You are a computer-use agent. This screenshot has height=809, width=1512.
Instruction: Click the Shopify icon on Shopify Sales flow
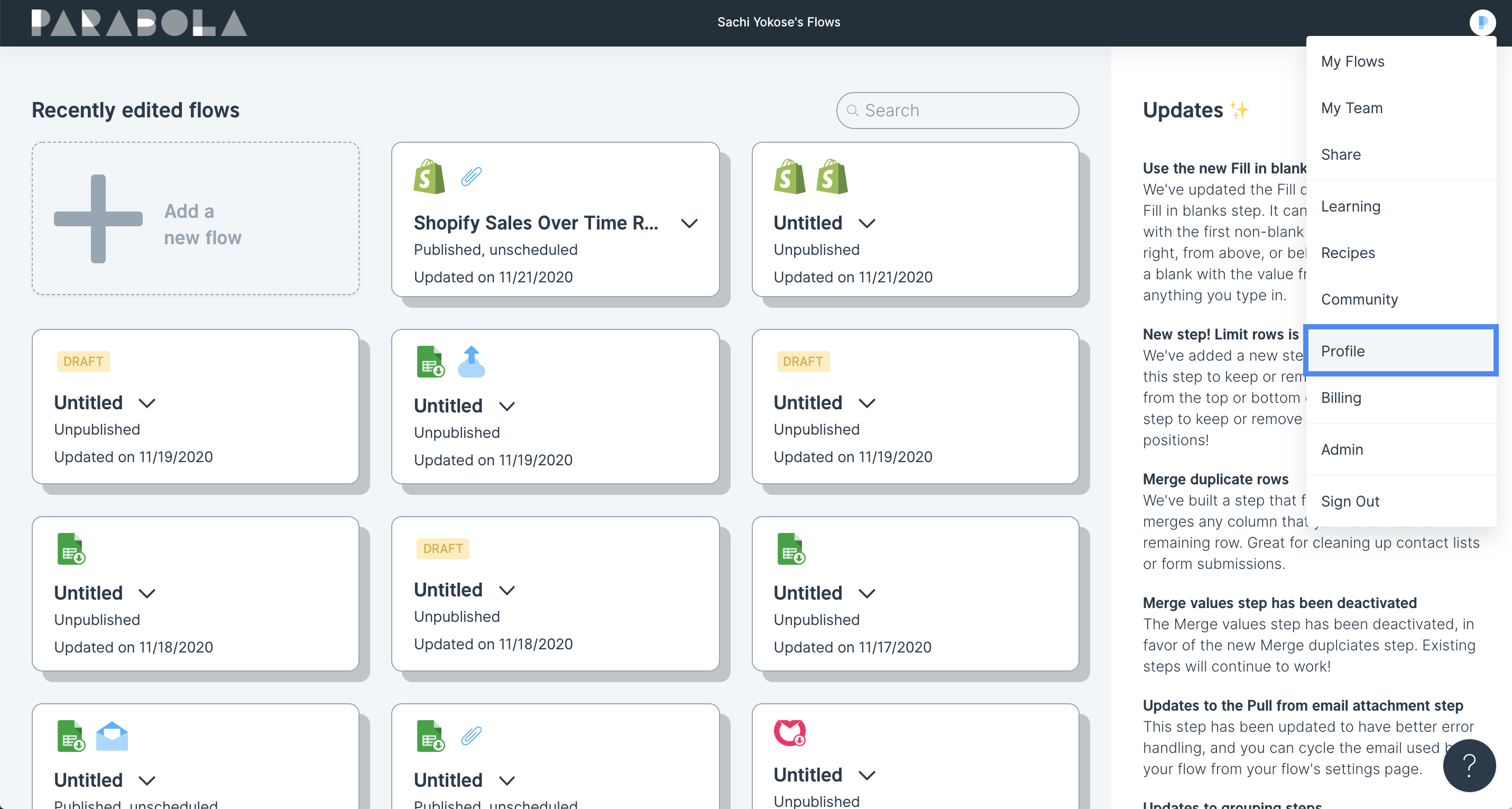(429, 177)
